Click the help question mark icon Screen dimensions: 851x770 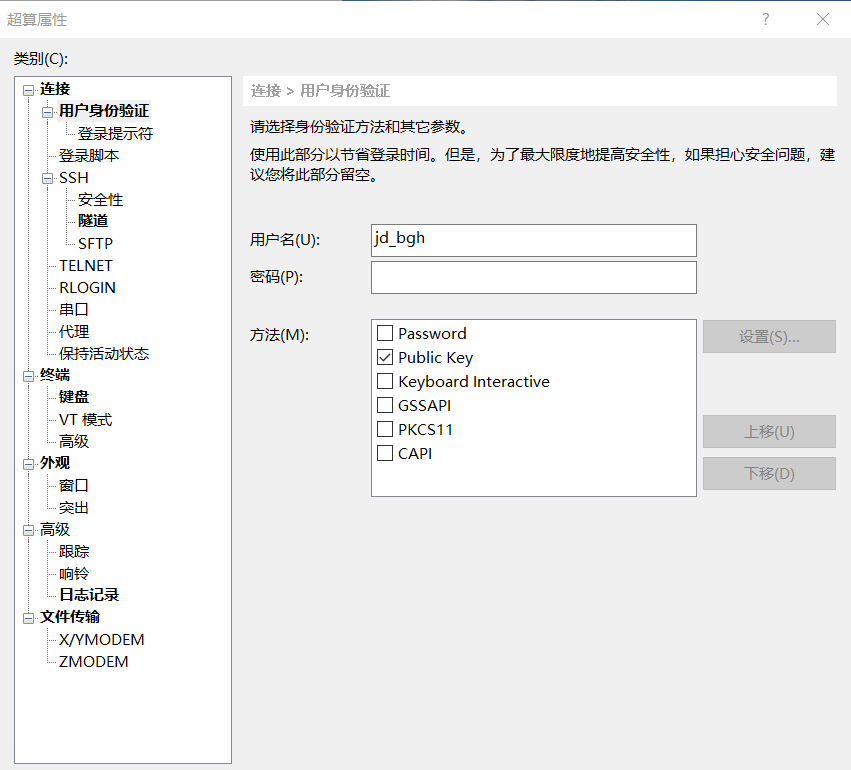pyautogui.click(x=766, y=19)
